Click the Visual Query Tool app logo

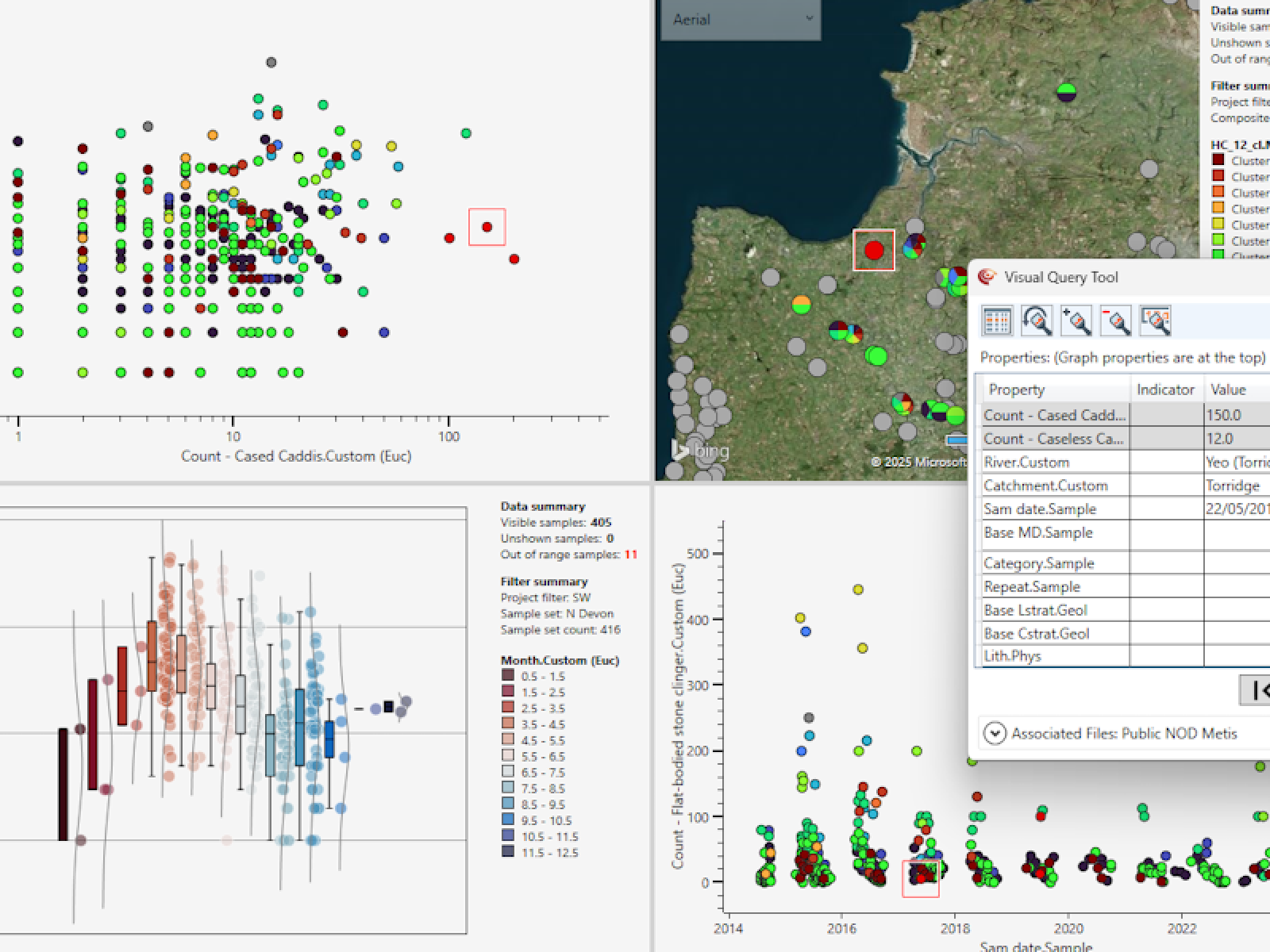(987, 277)
